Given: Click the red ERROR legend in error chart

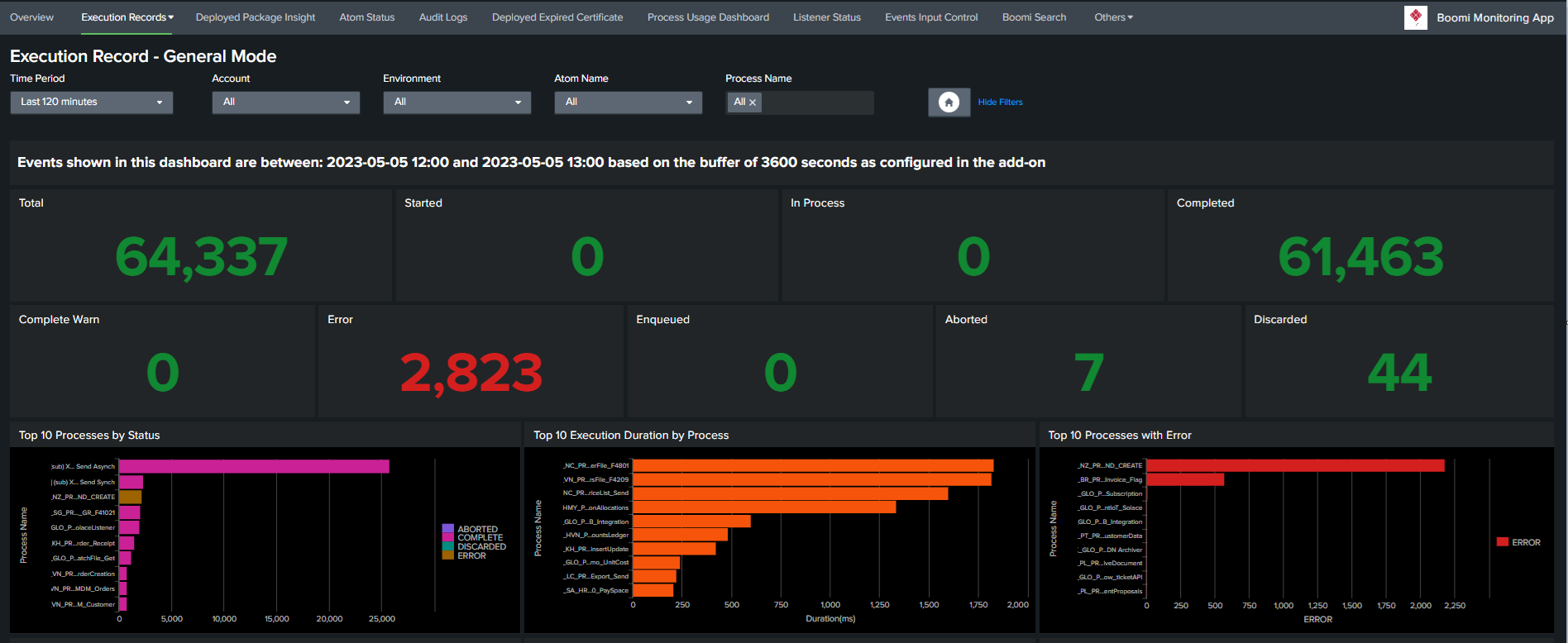Looking at the screenshot, I should (1518, 542).
